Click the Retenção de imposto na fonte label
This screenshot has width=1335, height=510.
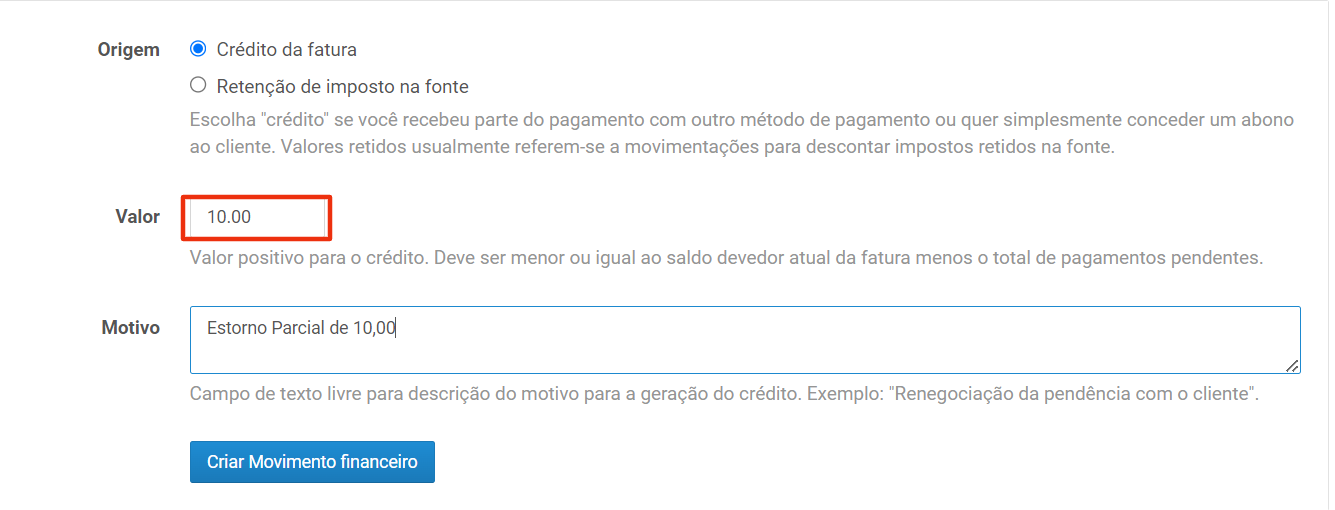point(342,86)
